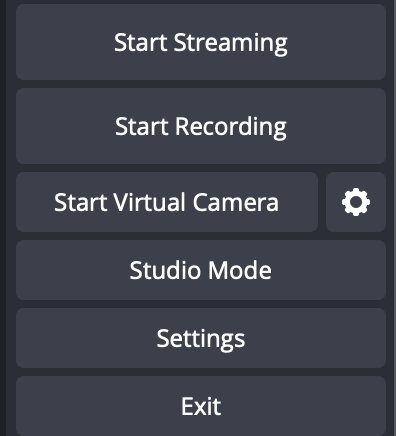Switch to Studio Mode layout
396x436 pixels.
pyautogui.click(x=201, y=270)
